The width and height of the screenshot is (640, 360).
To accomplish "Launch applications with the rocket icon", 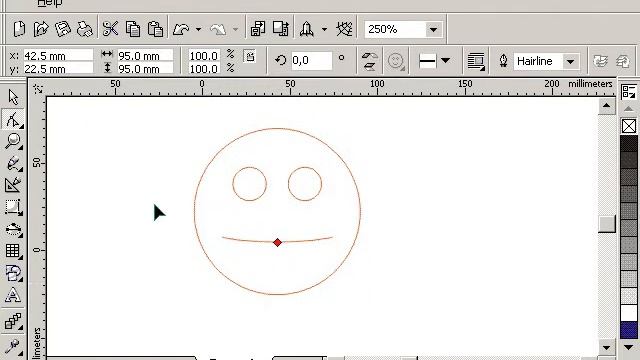I will 307,29.
